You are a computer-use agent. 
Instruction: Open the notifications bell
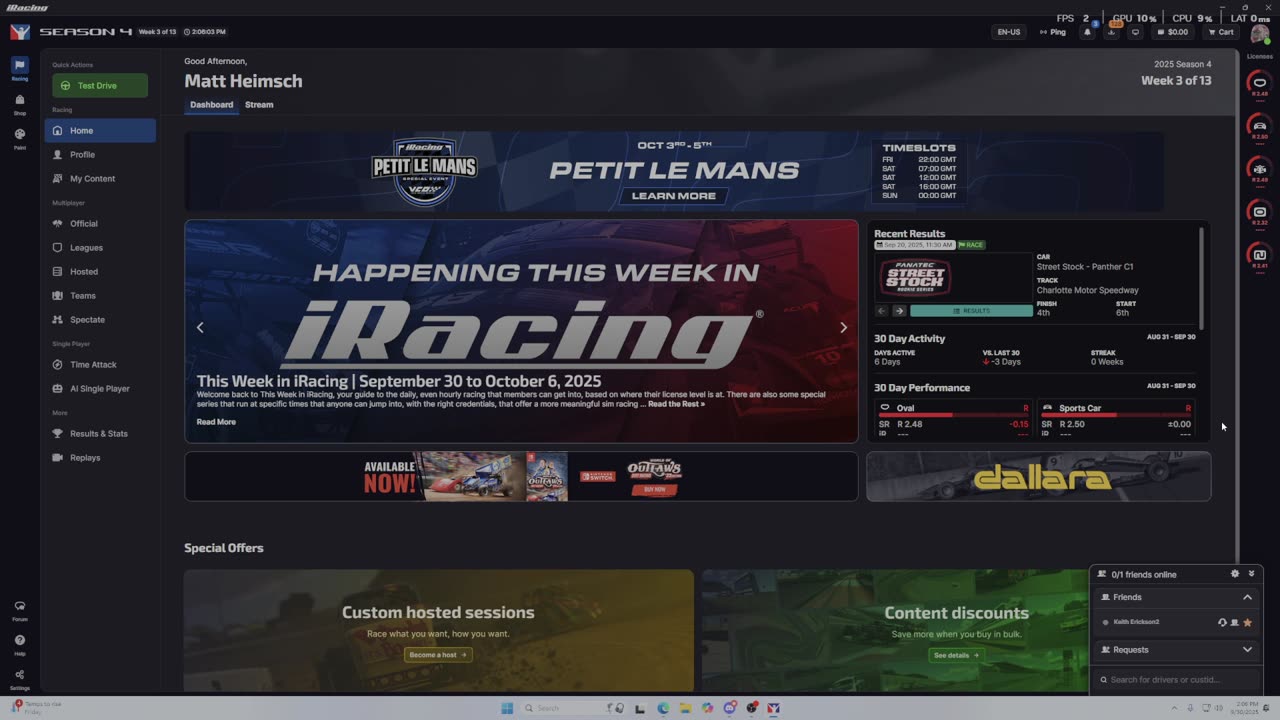point(1087,32)
